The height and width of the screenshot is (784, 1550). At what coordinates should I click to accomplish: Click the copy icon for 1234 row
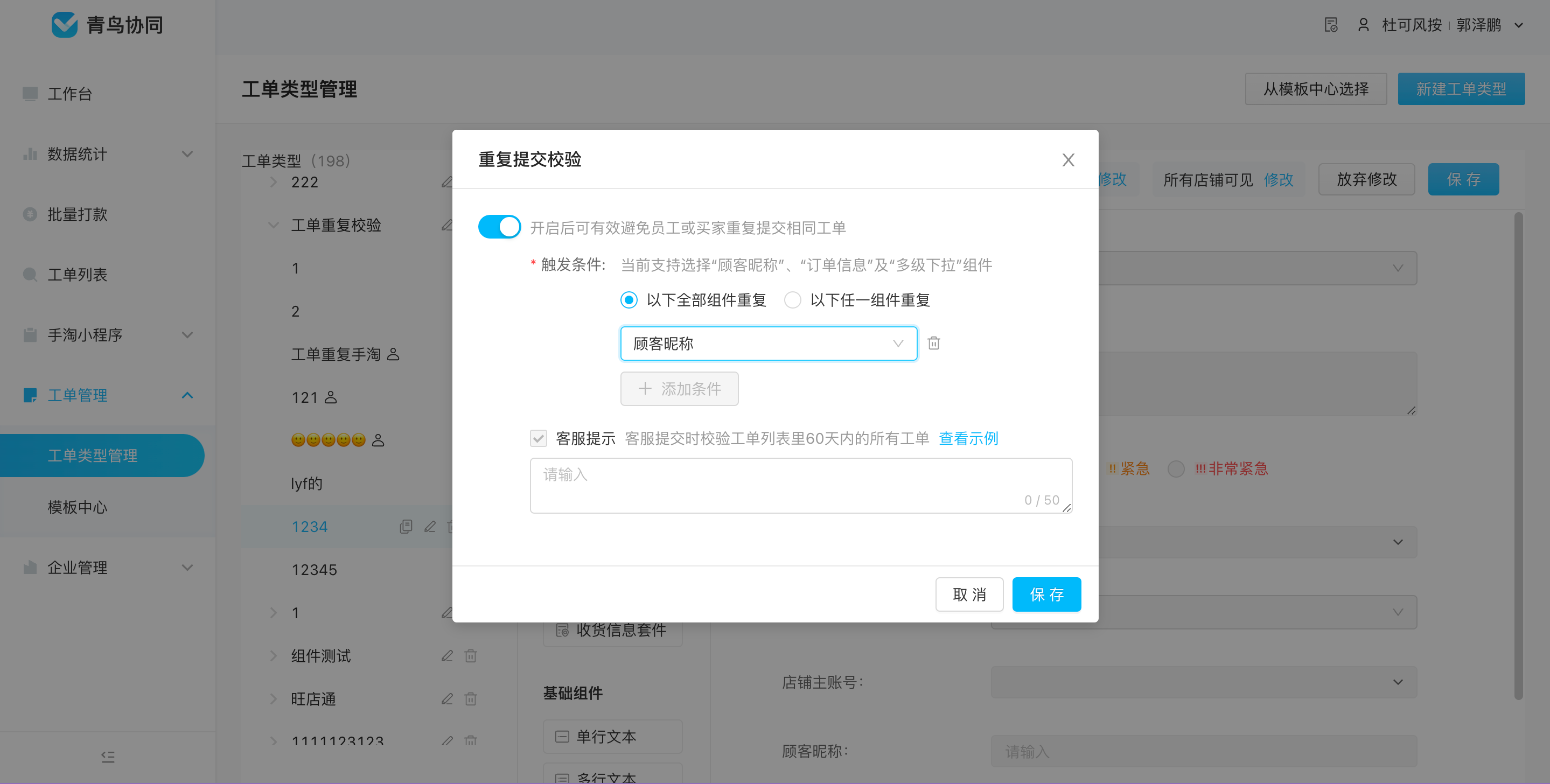(406, 527)
